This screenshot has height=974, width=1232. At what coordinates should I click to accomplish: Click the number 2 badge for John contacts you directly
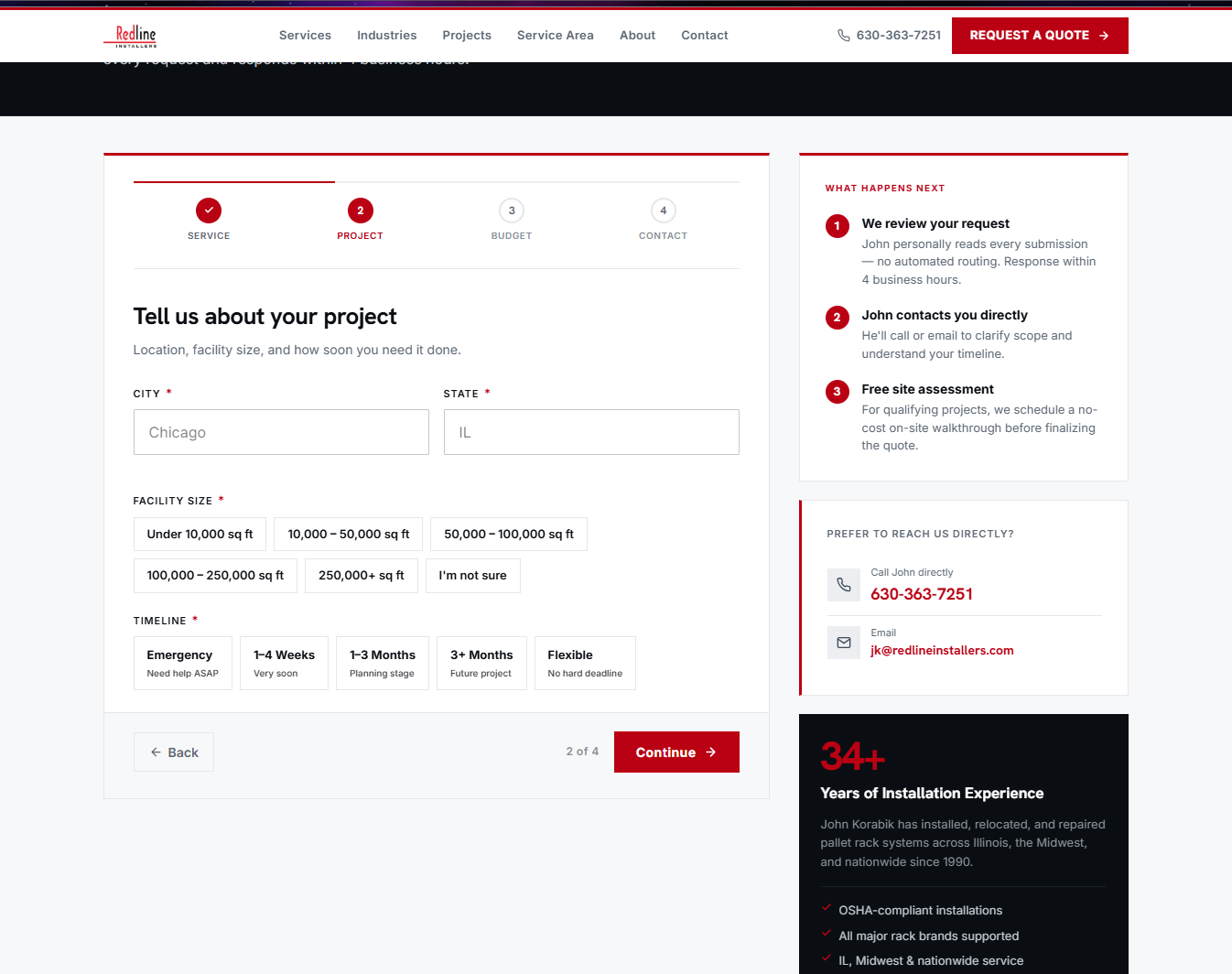[x=838, y=318]
